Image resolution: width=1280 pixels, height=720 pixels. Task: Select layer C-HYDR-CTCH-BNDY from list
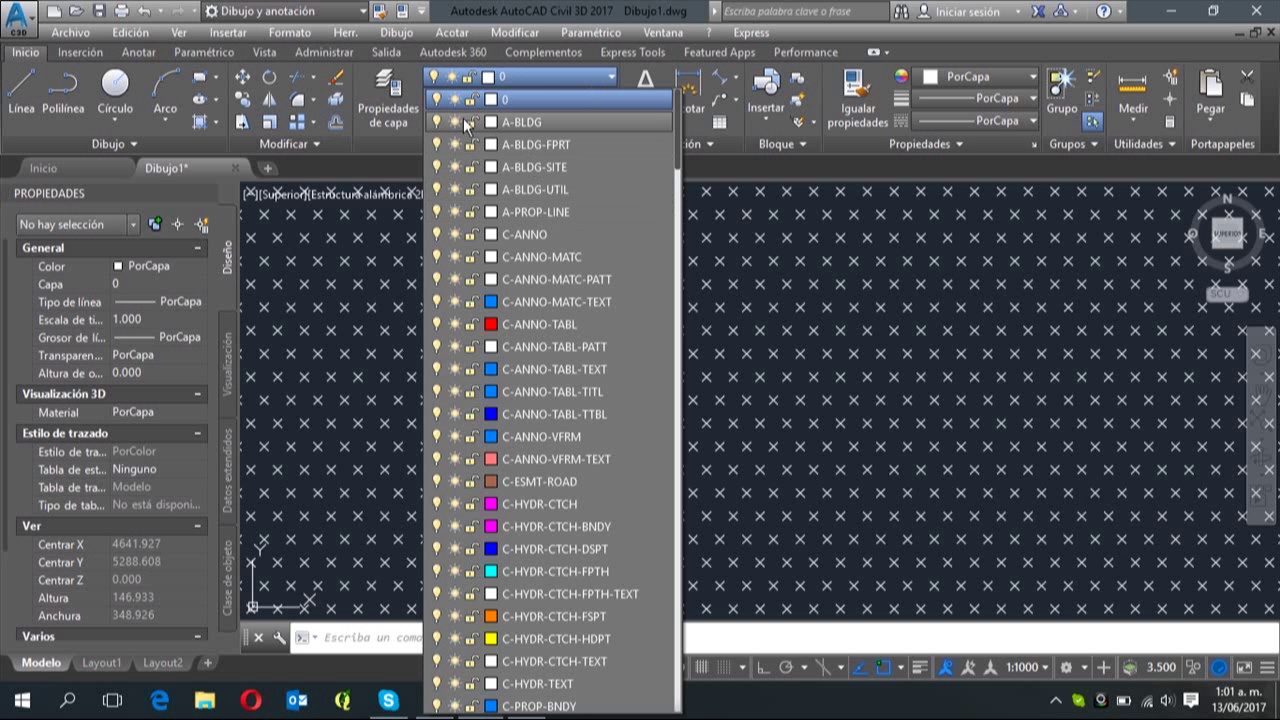(x=556, y=527)
